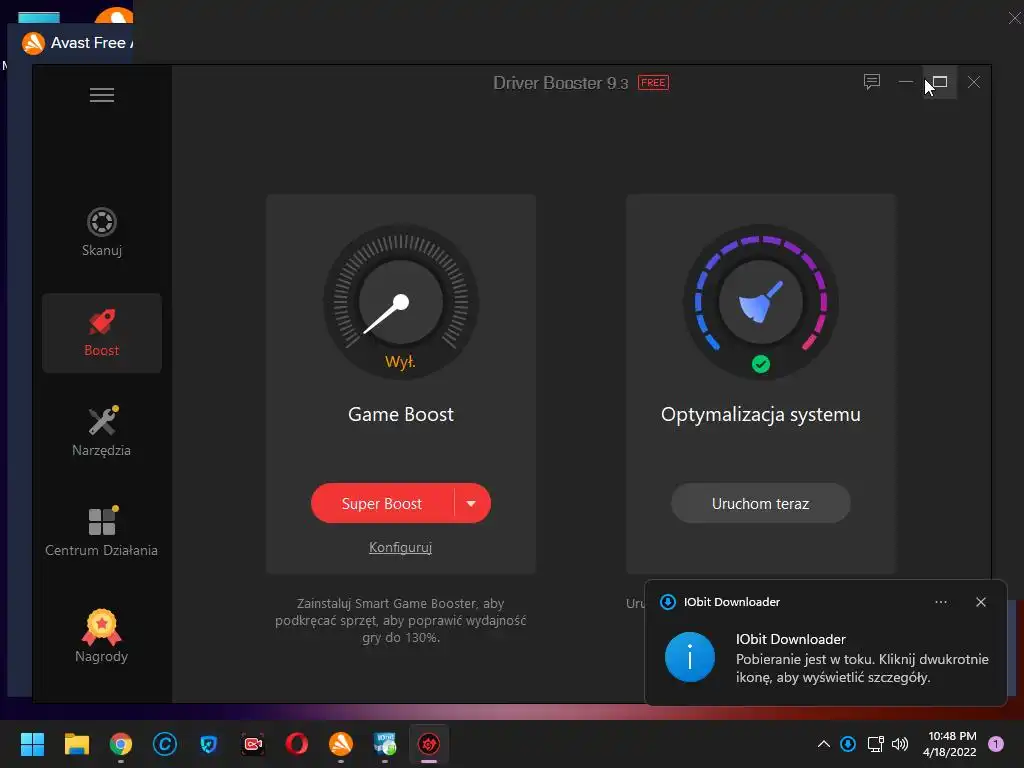1024x768 pixels.
Task: Expand the Super Boost dropdown arrow
Action: pyautogui.click(x=472, y=504)
